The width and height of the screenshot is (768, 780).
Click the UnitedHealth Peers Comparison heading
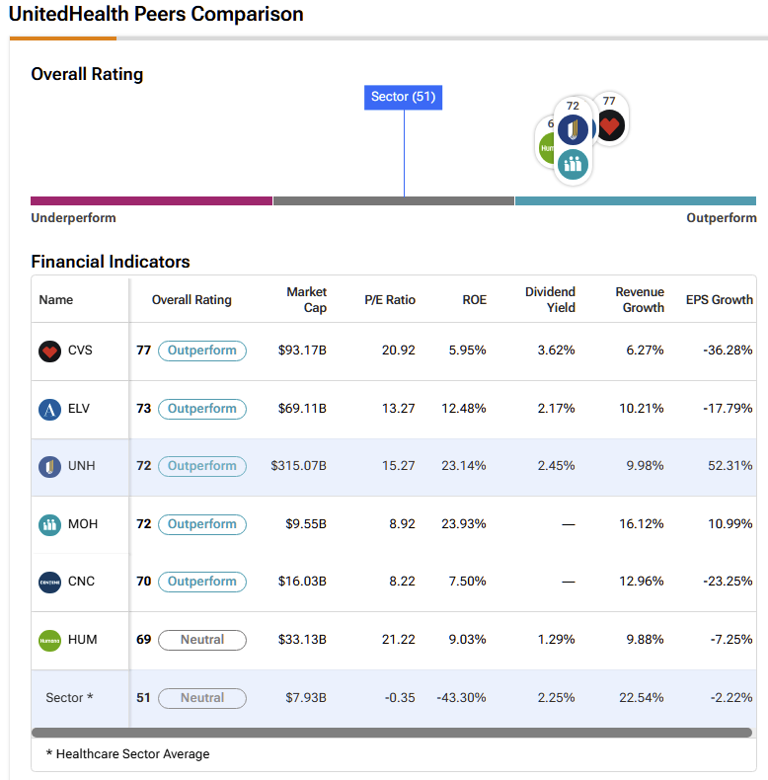pos(156,14)
